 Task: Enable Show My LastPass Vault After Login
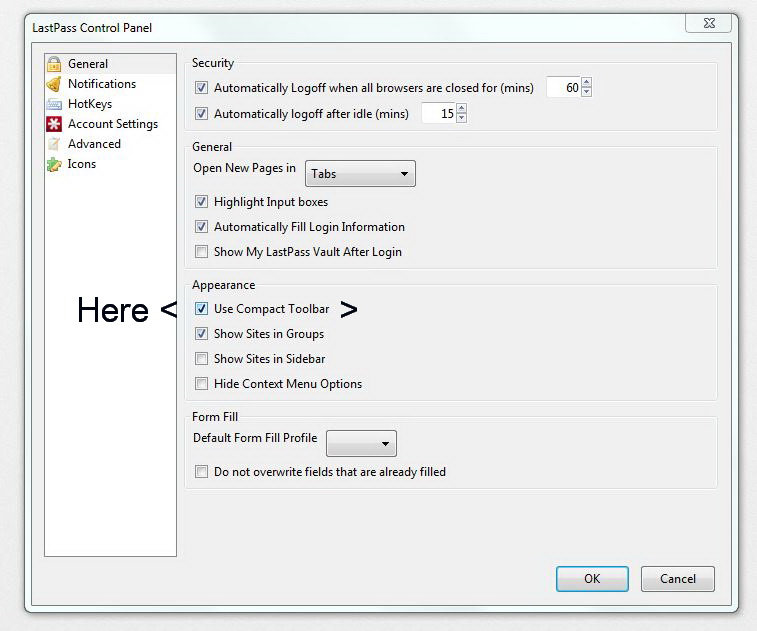[x=201, y=252]
